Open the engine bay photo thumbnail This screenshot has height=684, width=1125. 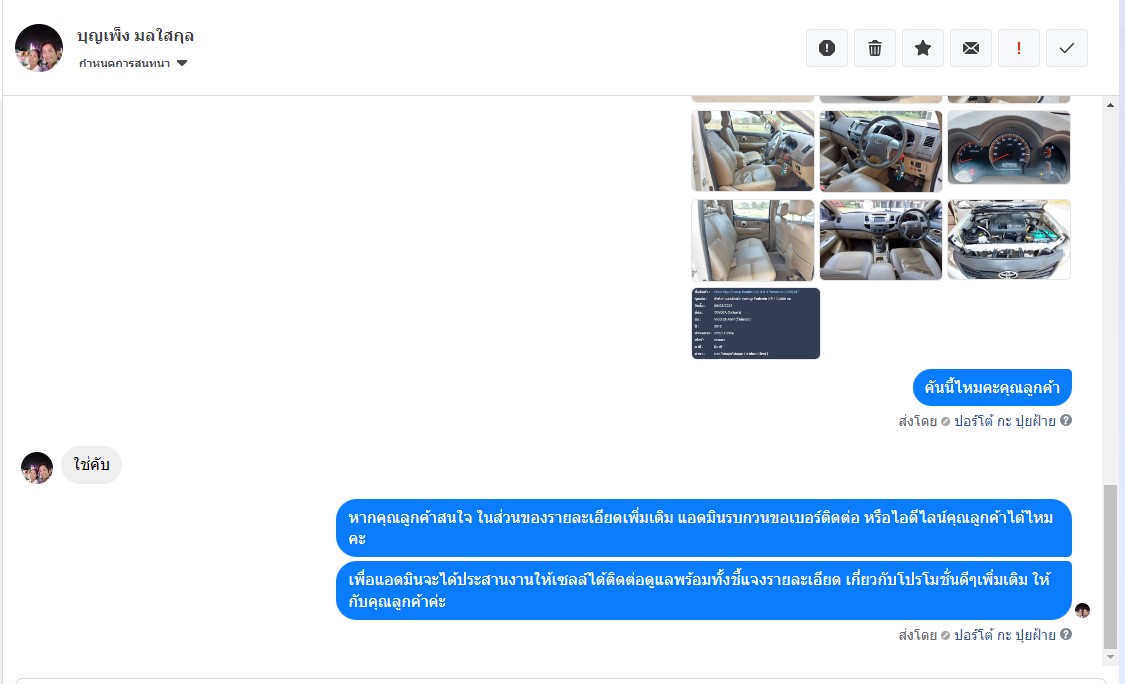(x=1009, y=240)
